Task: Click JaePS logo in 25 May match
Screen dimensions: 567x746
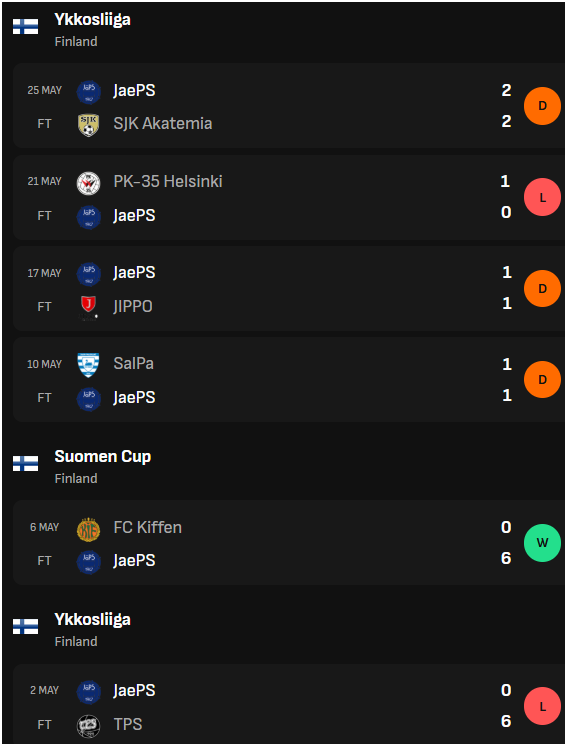Action: [88, 92]
